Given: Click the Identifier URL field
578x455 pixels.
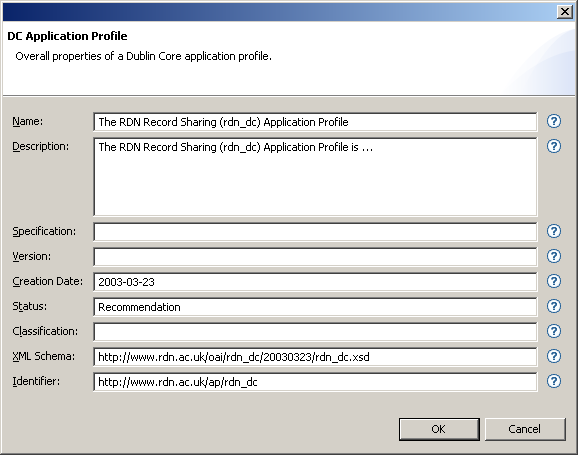Looking at the screenshot, I should [x=315, y=382].
